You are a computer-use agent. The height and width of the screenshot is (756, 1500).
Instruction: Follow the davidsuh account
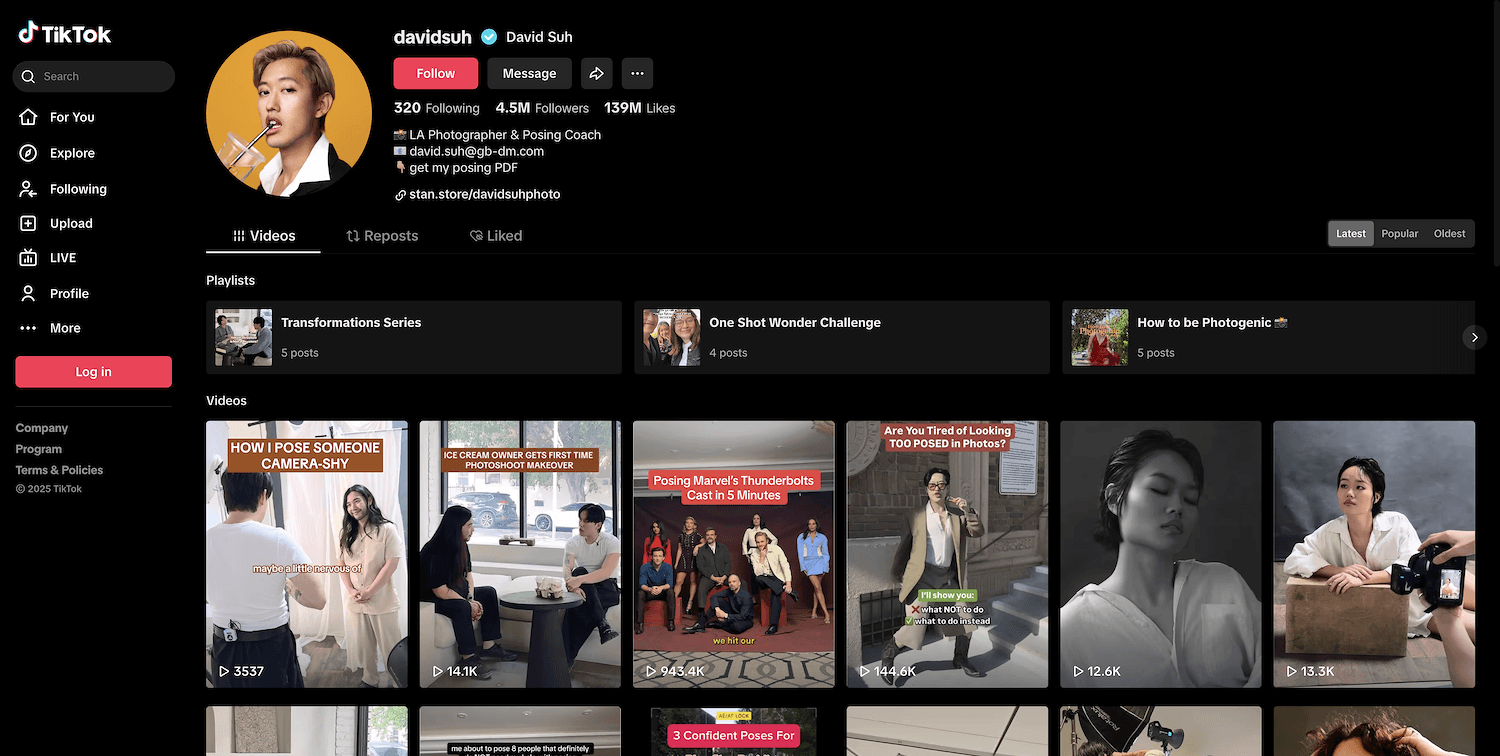pos(435,73)
